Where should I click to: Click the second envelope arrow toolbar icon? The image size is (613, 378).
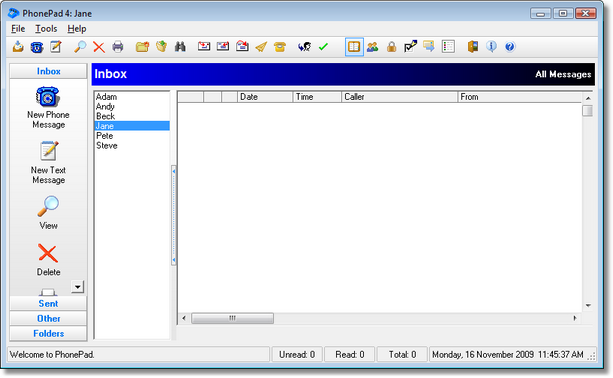(x=223, y=47)
